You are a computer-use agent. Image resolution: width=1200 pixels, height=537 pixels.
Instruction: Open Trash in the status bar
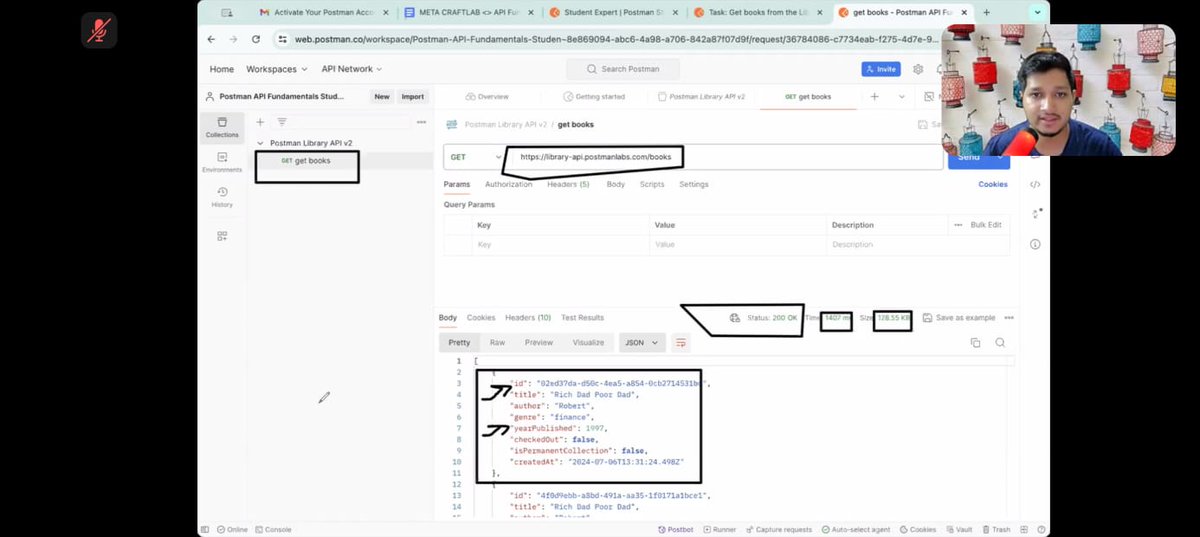pos(996,529)
